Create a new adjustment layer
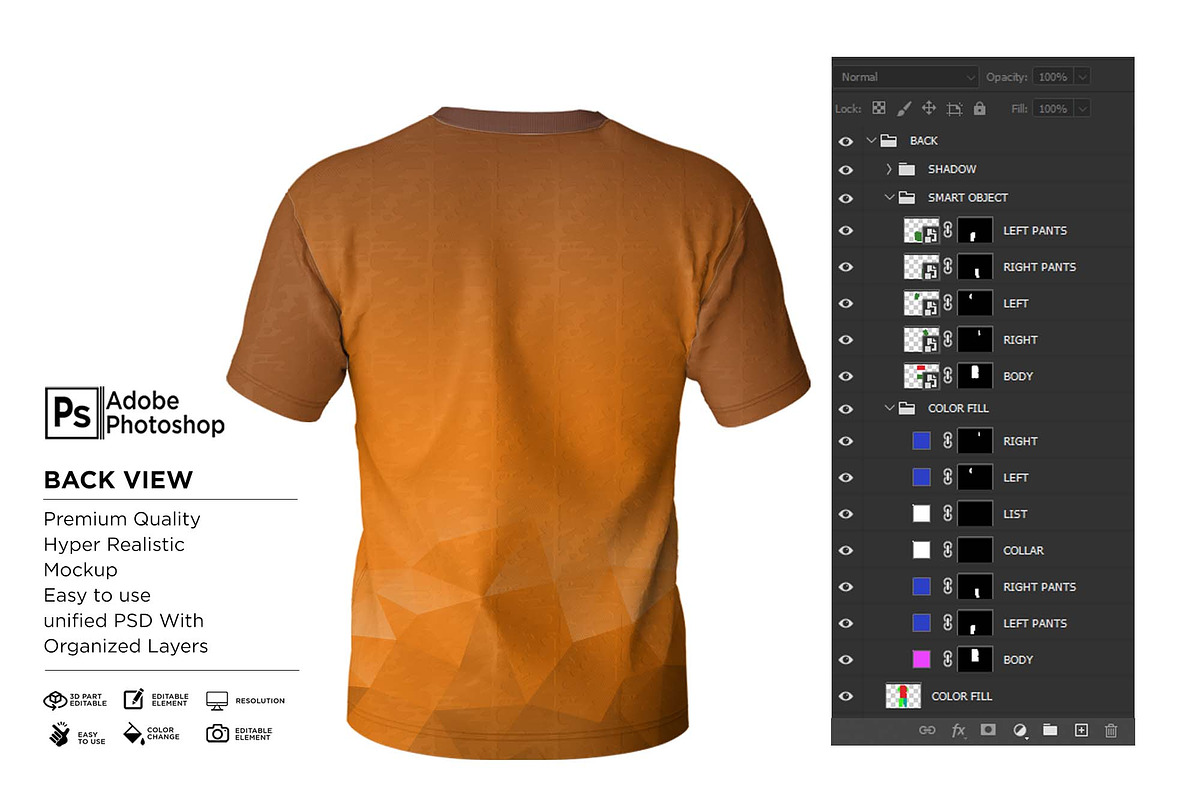 [1020, 731]
